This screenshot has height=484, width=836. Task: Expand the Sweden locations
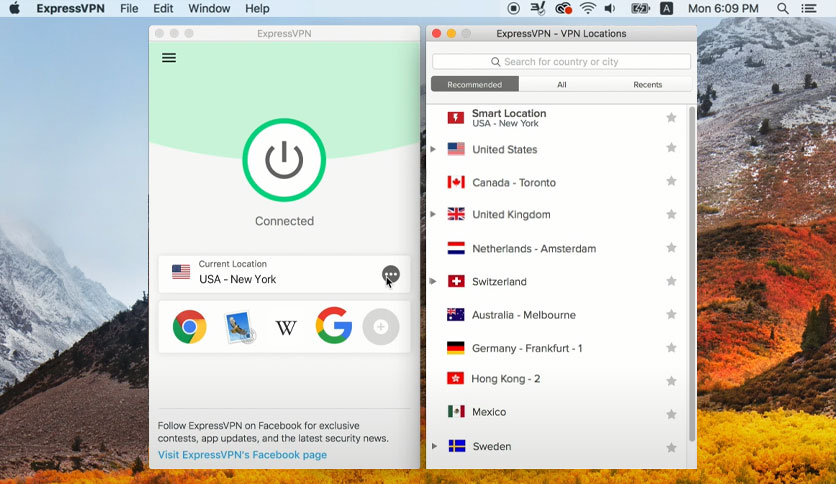pos(434,446)
